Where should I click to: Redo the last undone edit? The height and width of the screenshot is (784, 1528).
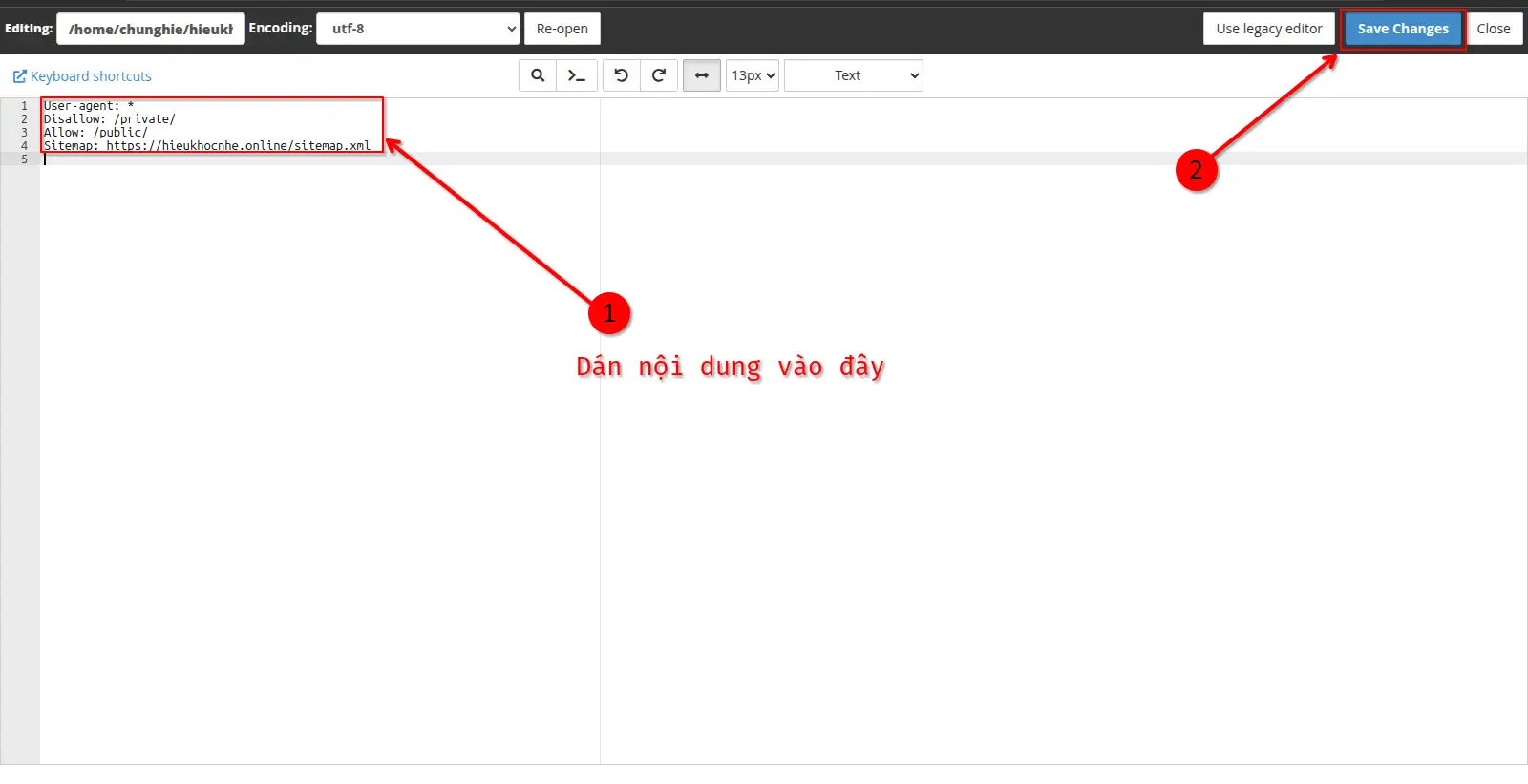pyautogui.click(x=659, y=75)
